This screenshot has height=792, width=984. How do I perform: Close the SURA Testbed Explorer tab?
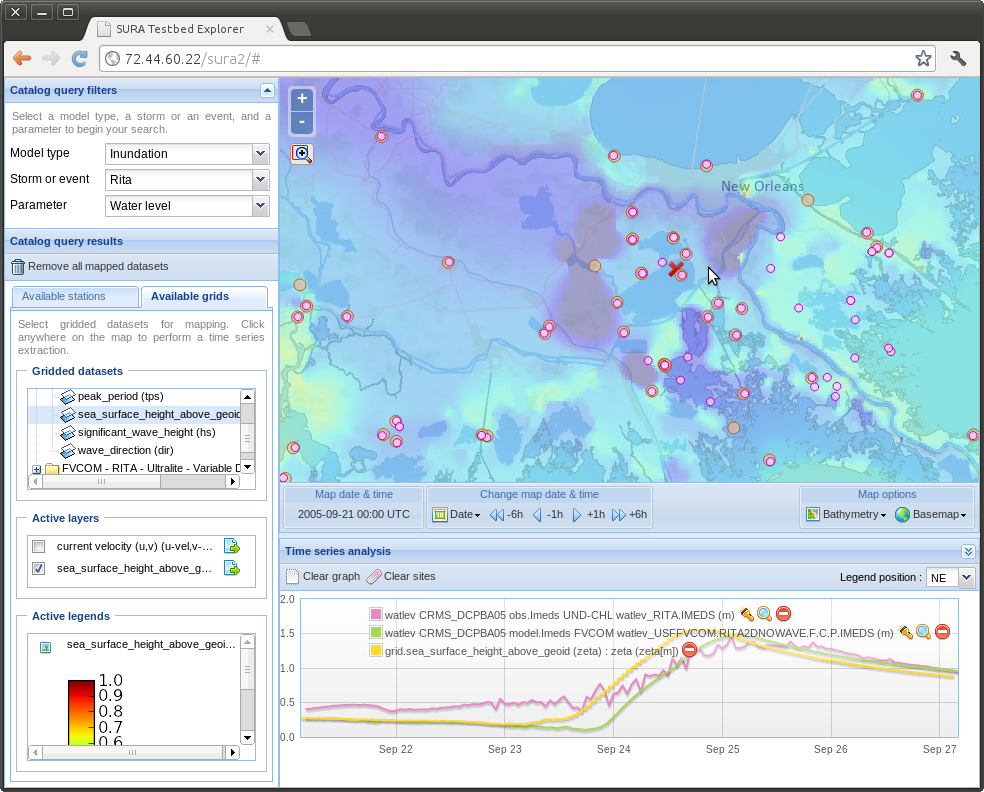pos(270,29)
